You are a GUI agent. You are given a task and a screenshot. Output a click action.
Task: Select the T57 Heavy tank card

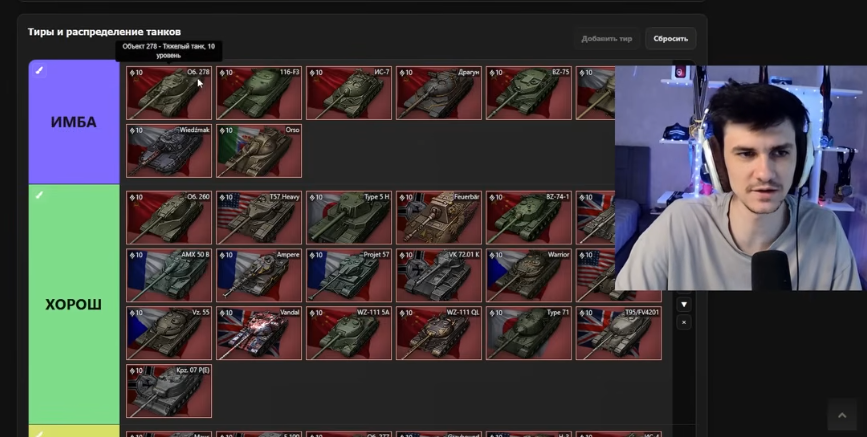pyautogui.click(x=259, y=217)
